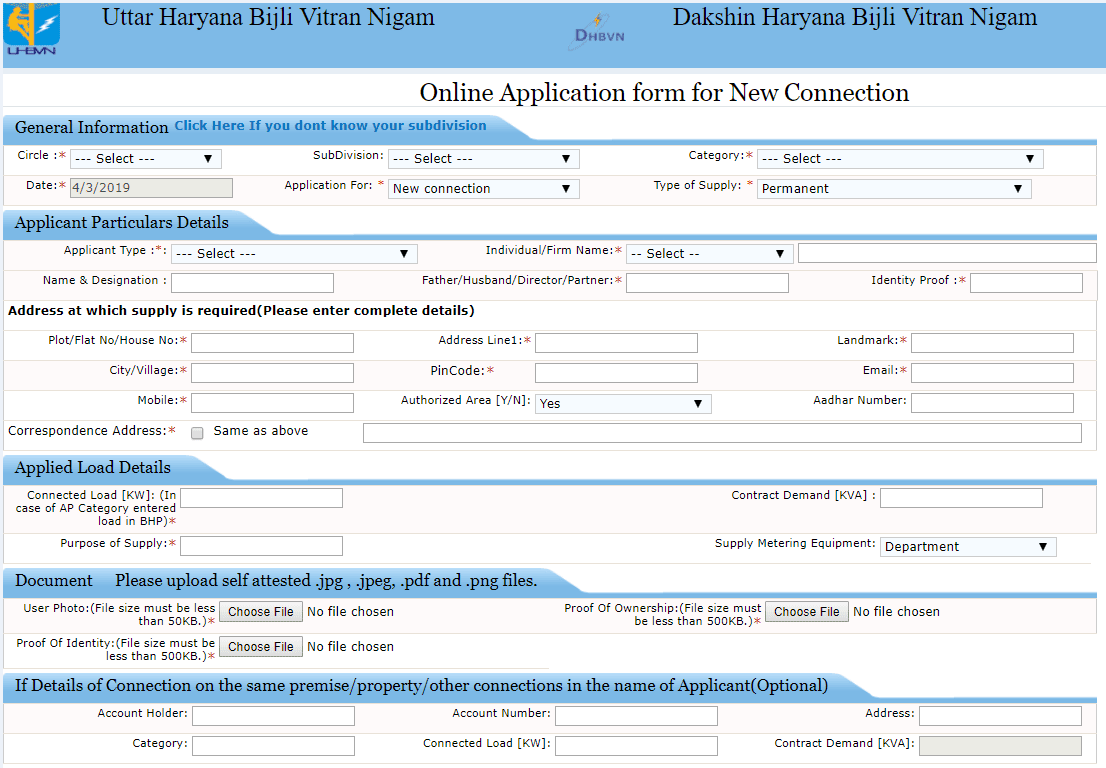Focus the City/Village field
The height and width of the screenshot is (768, 1106).
[x=272, y=372]
